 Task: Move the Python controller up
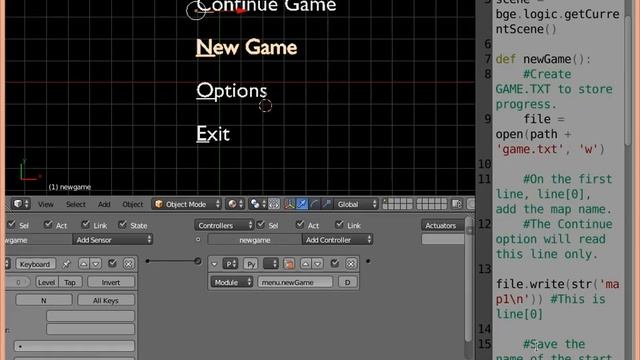(x=305, y=264)
